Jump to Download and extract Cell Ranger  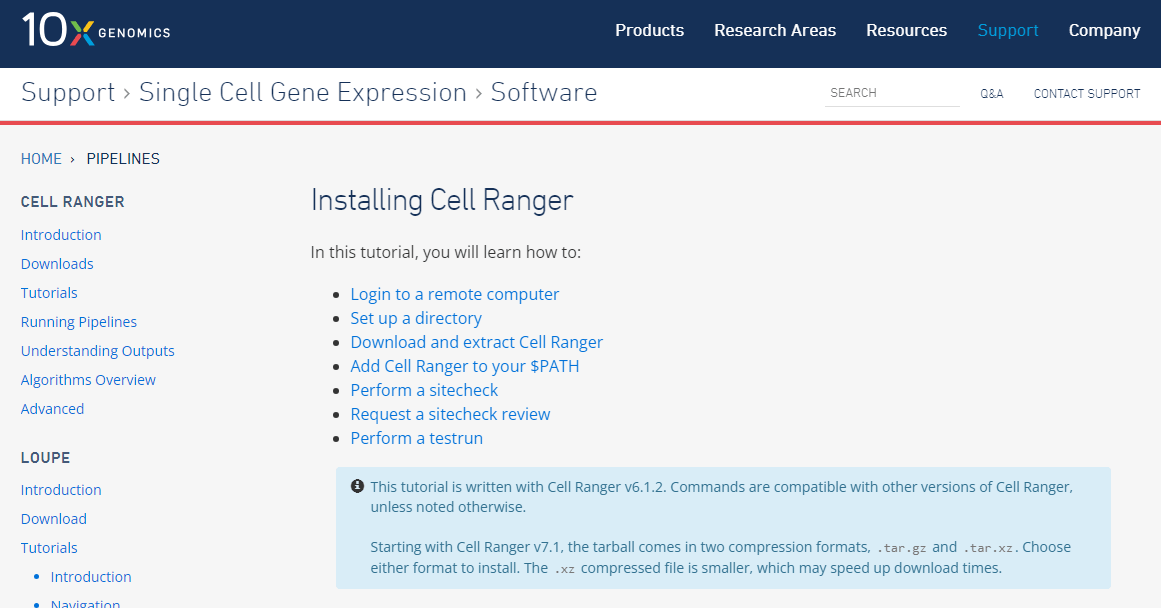click(476, 342)
